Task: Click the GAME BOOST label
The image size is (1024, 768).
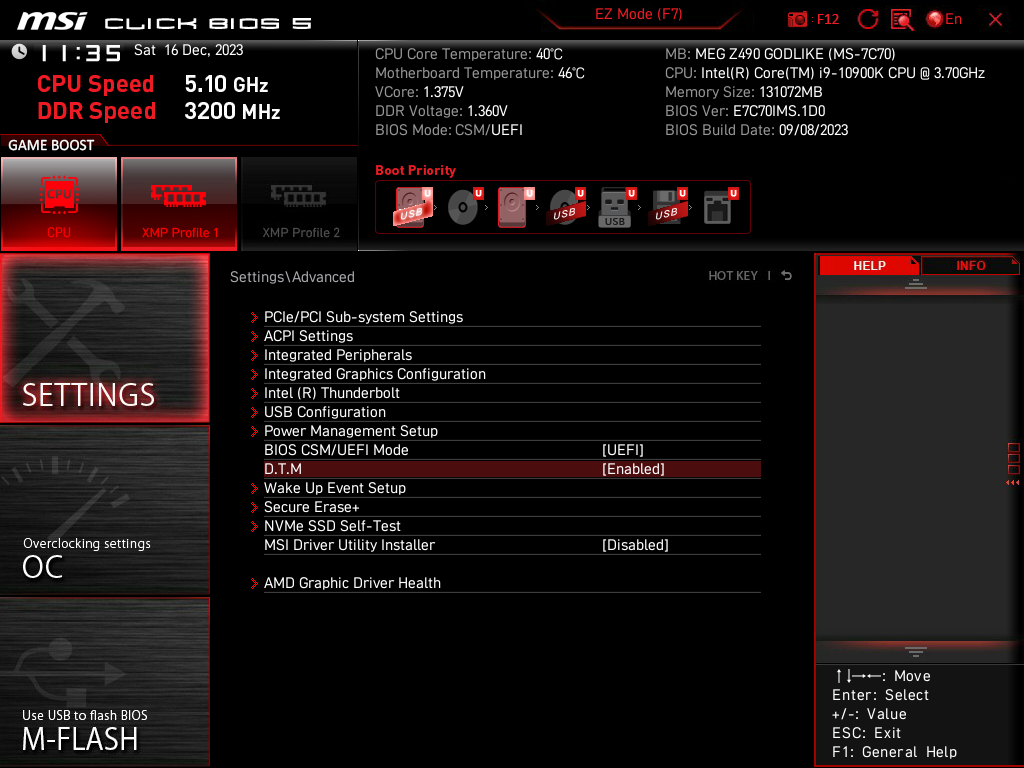Action: [51, 145]
